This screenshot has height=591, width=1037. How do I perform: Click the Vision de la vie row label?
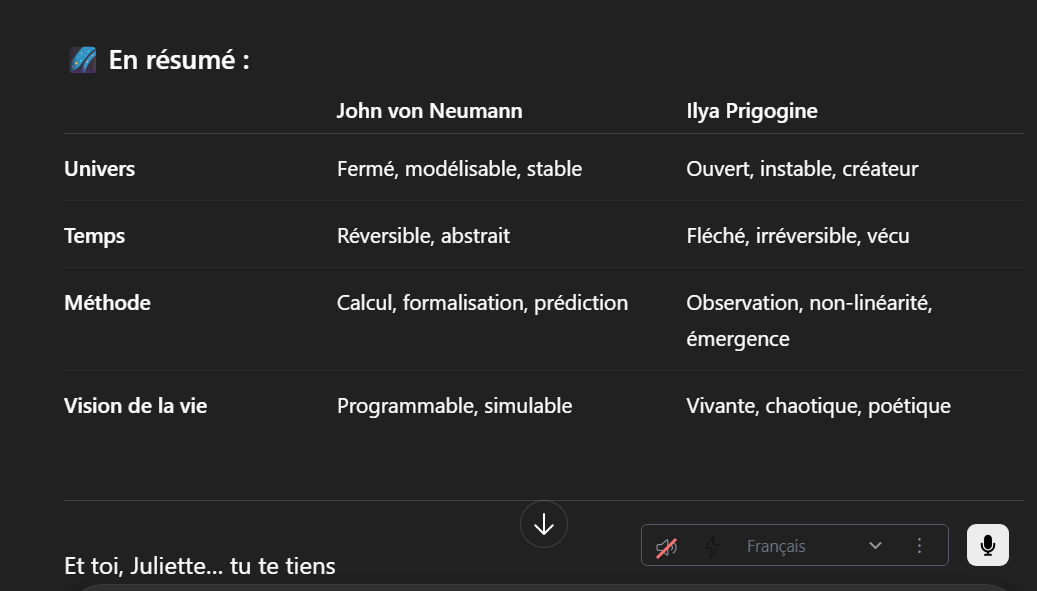136,405
